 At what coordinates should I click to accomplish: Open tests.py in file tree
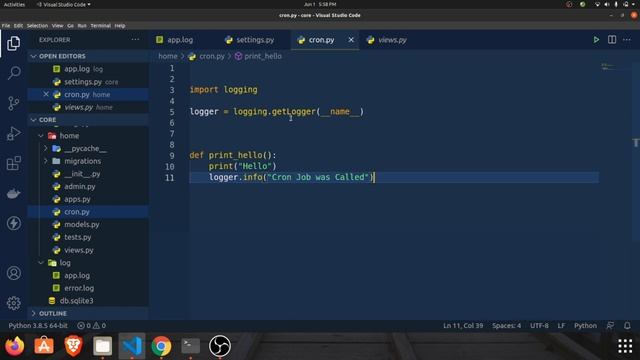pyautogui.click(x=78, y=237)
